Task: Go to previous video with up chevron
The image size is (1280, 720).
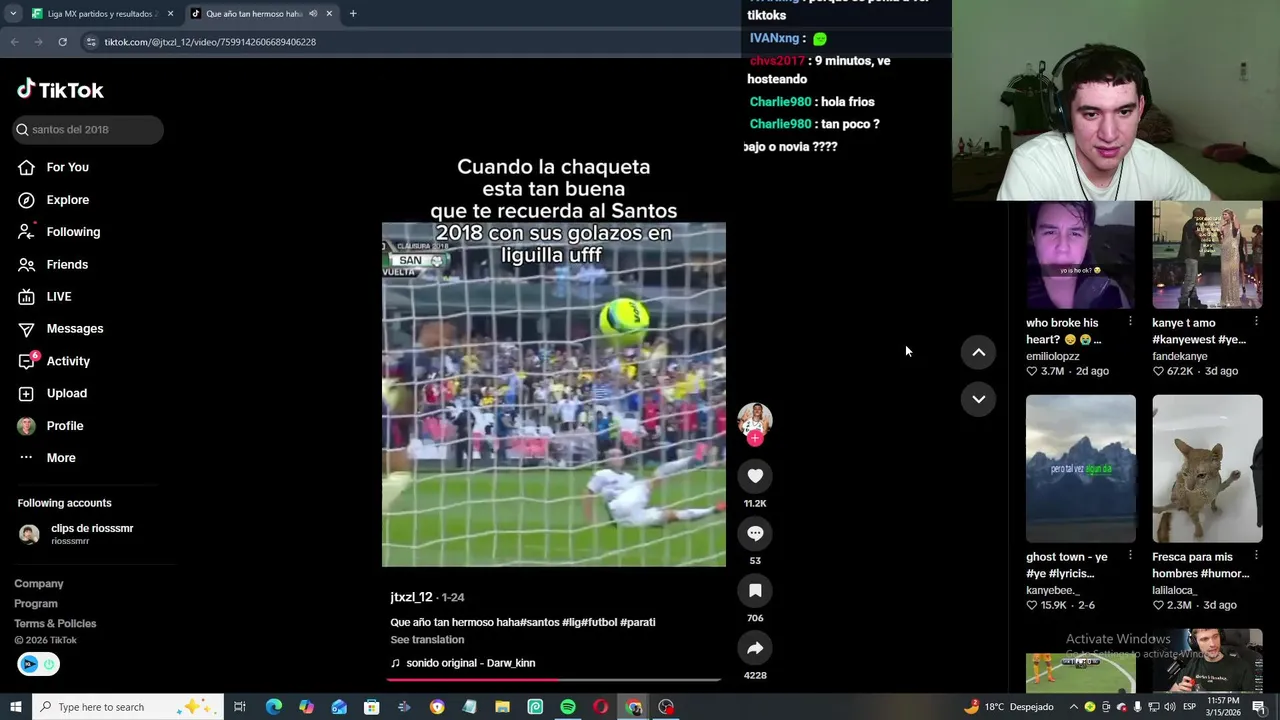Action: point(978,352)
